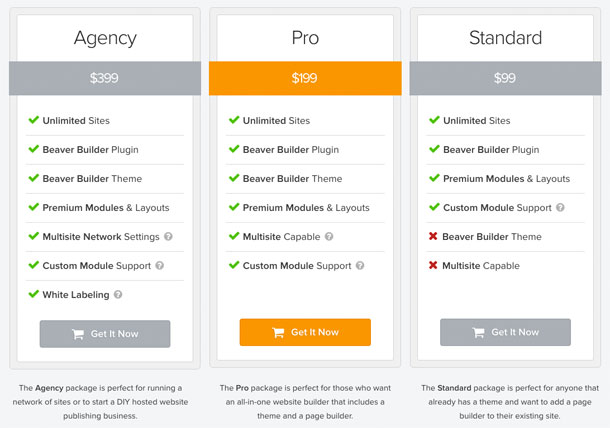Click Premium Modules & Layouts in Standard plan
The image size is (610, 428).
click(506, 179)
